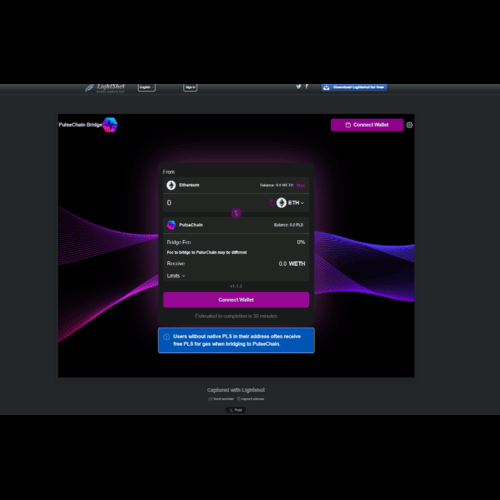Click the ETH token coin icon
This screenshot has height=500, width=500.
click(281, 203)
